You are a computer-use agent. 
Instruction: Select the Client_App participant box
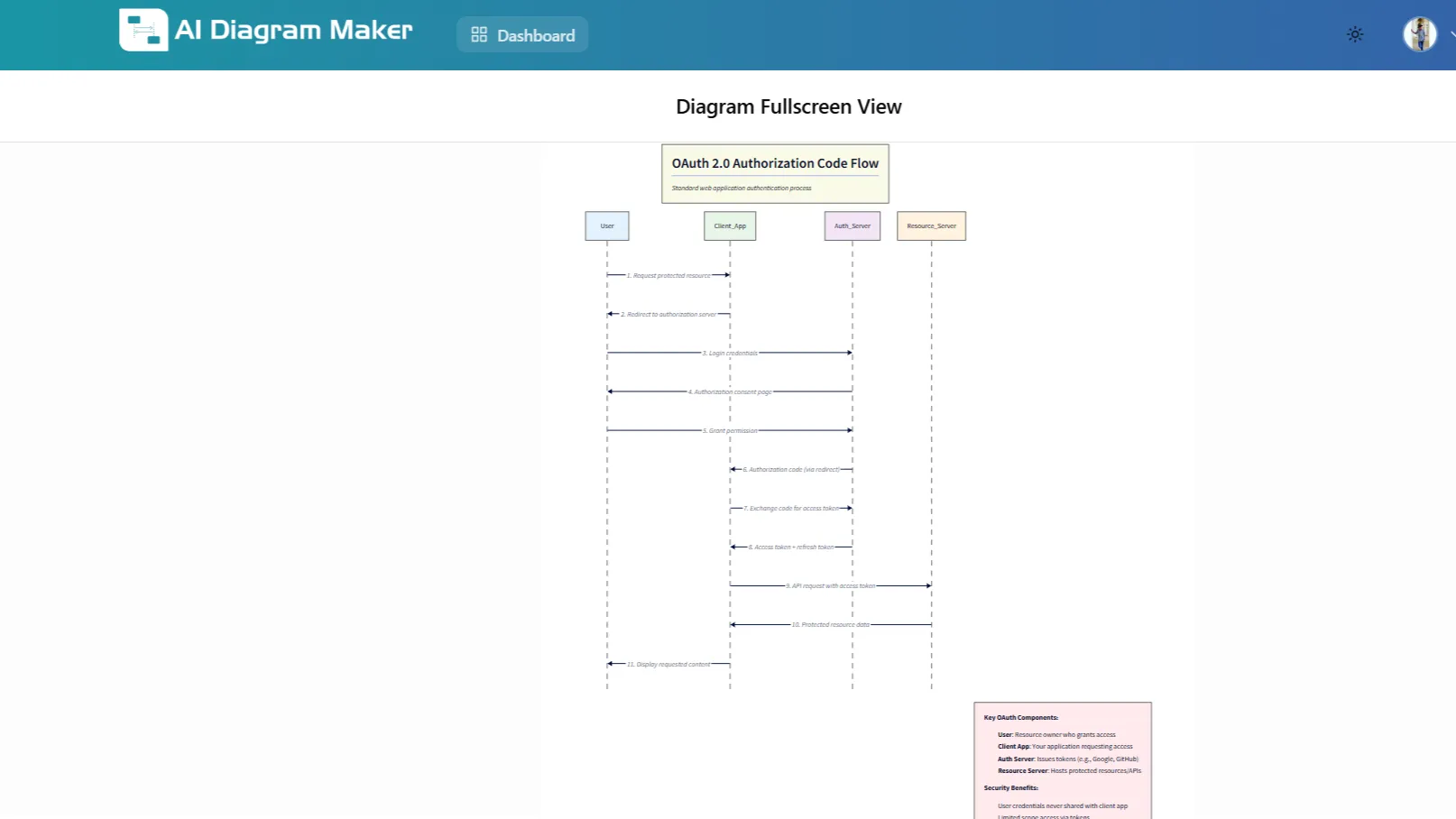click(729, 225)
